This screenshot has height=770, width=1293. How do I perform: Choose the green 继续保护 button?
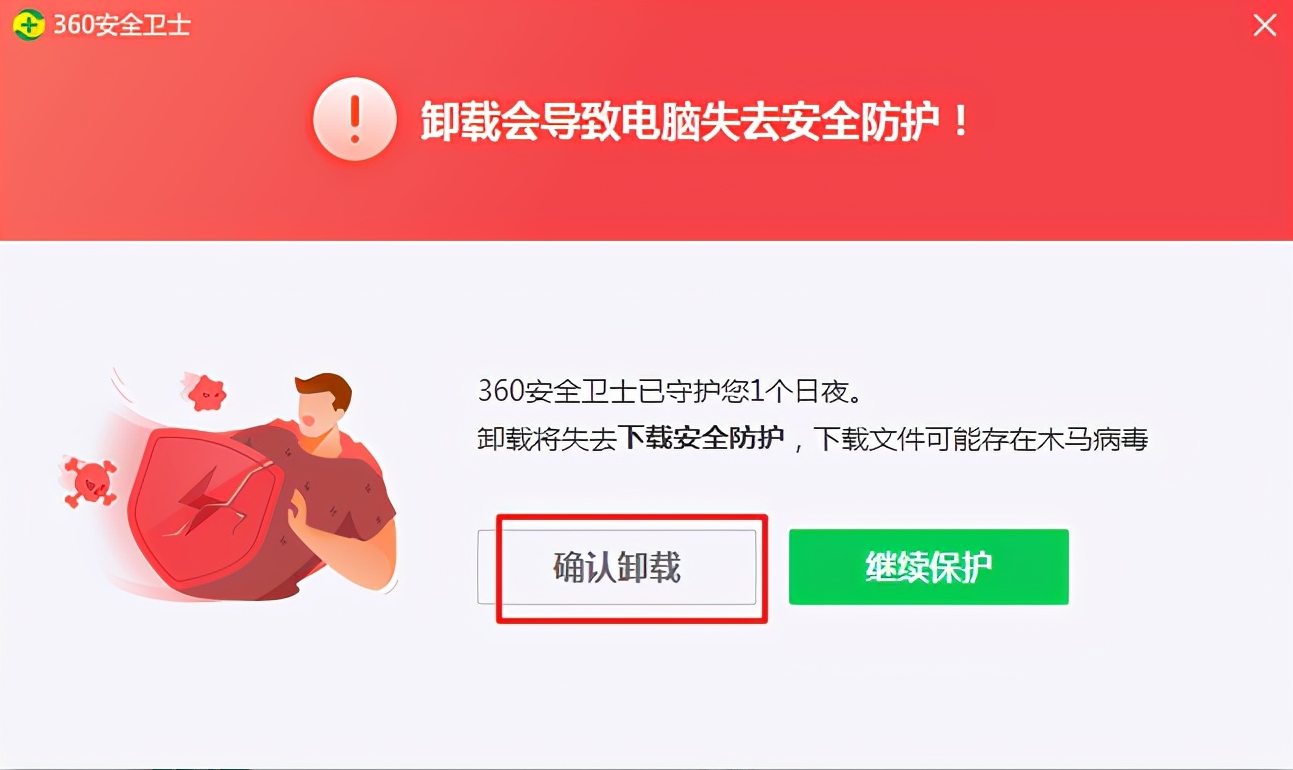pyautogui.click(x=928, y=567)
